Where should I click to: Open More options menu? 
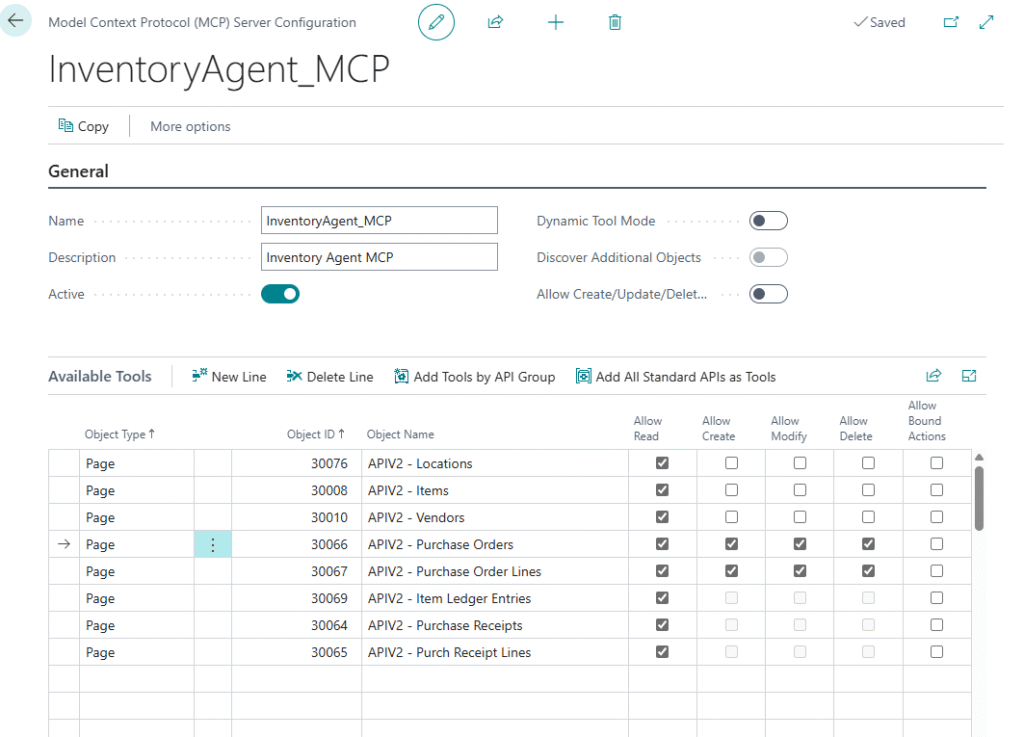point(190,127)
